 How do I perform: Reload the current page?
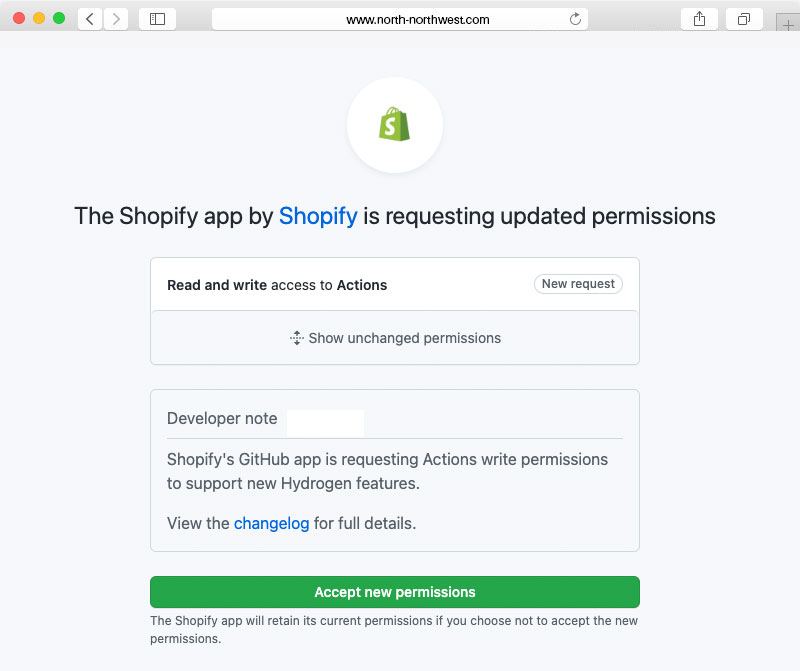coord(575,19)
